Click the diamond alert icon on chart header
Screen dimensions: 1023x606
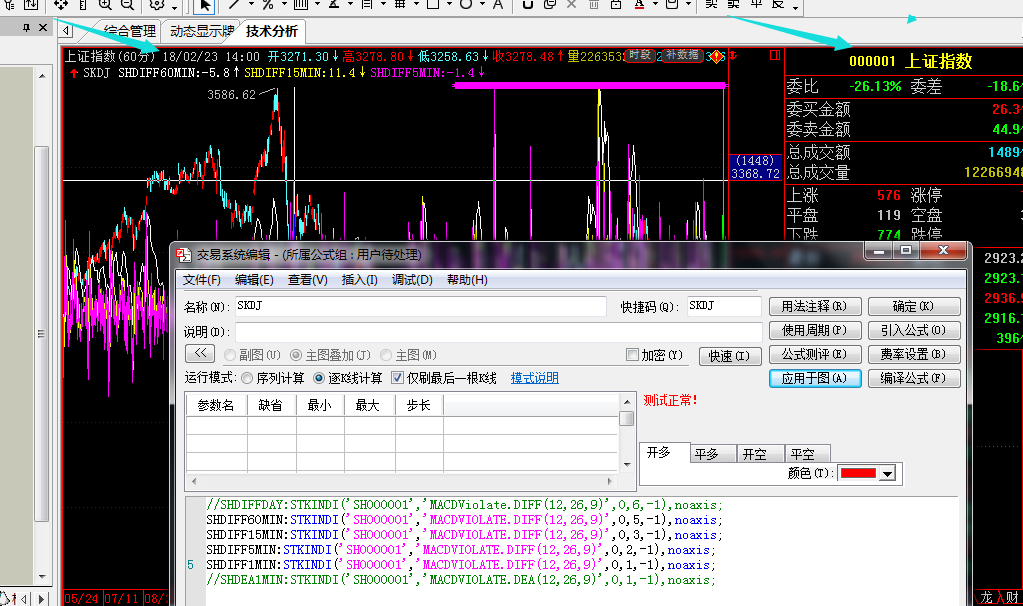click(x=716, y=57)
